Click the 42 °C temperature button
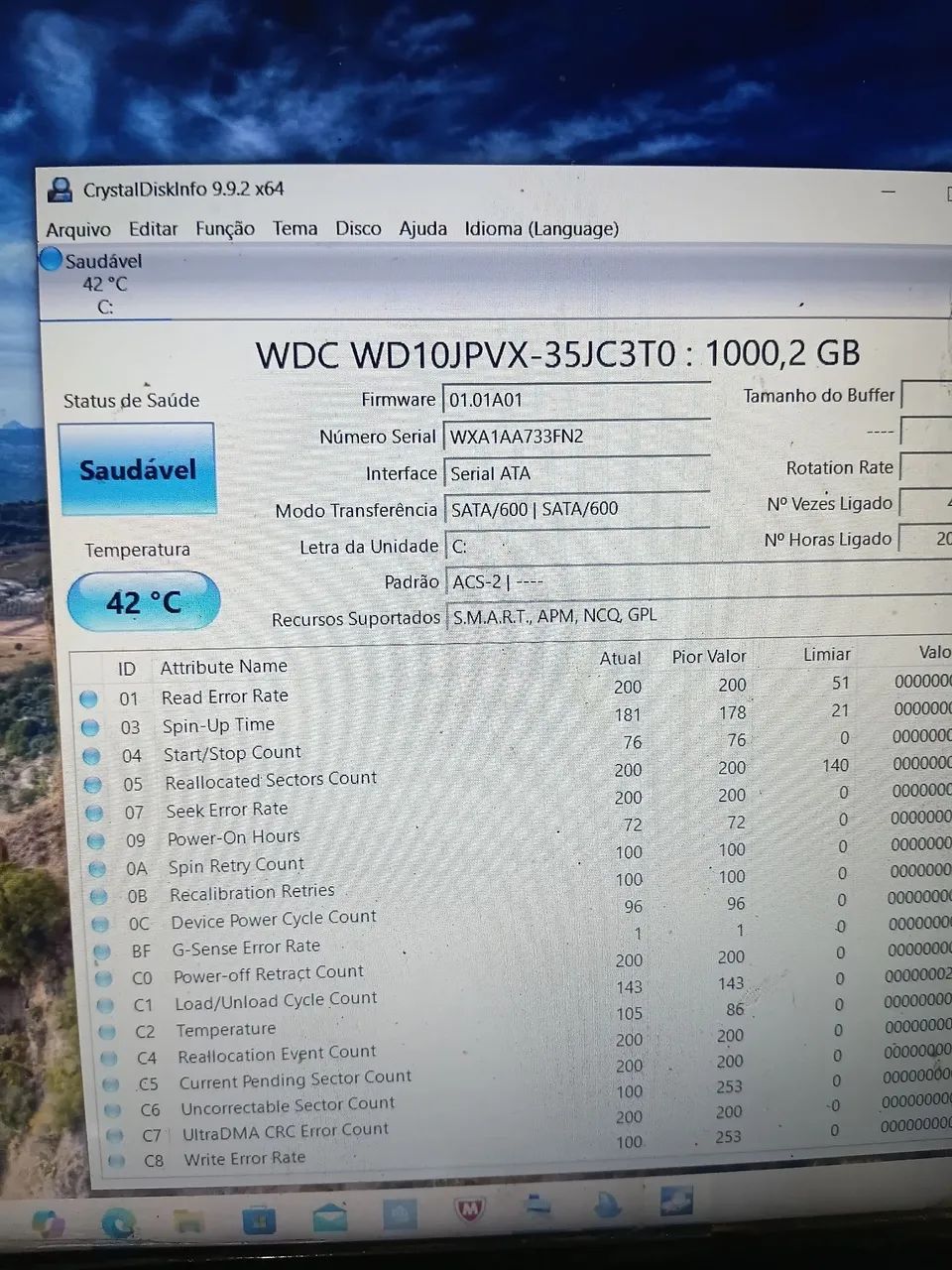This screenshot has height=1270, width=952. click(x=144, y=601)
